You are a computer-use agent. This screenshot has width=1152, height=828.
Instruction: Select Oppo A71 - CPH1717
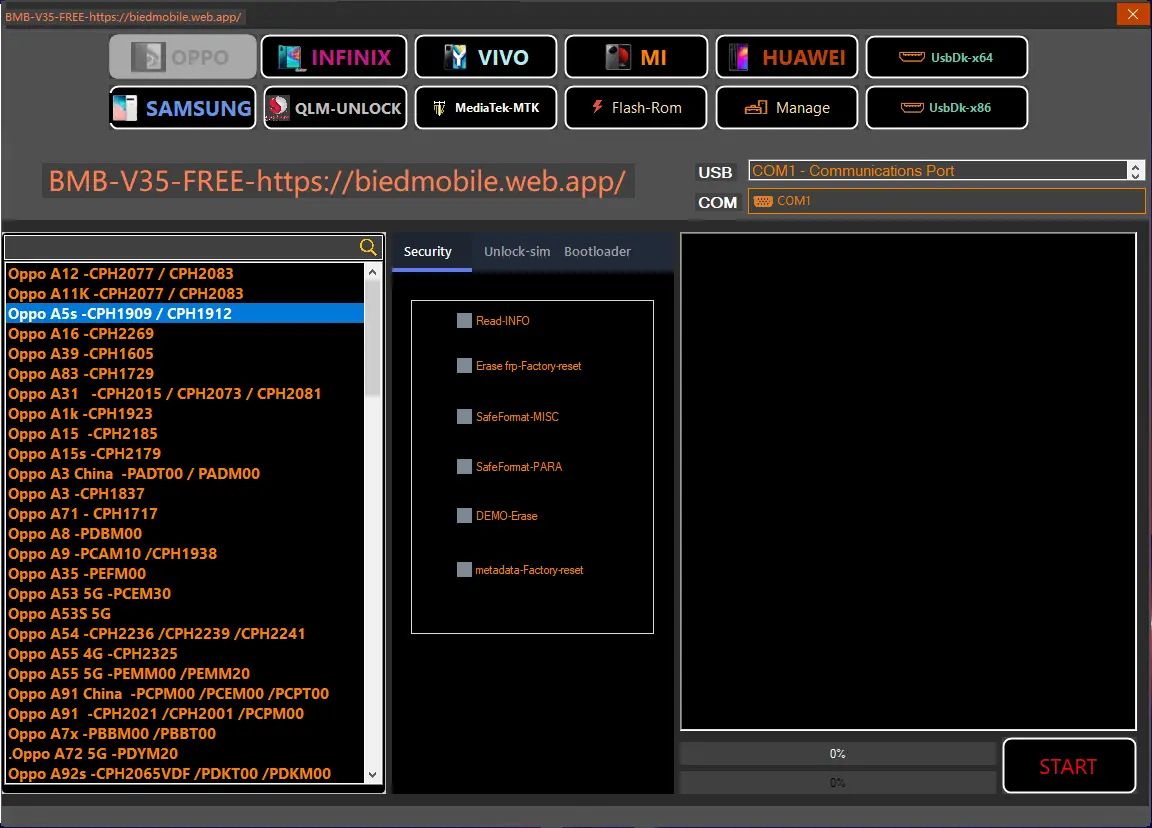tap(185, 514)
